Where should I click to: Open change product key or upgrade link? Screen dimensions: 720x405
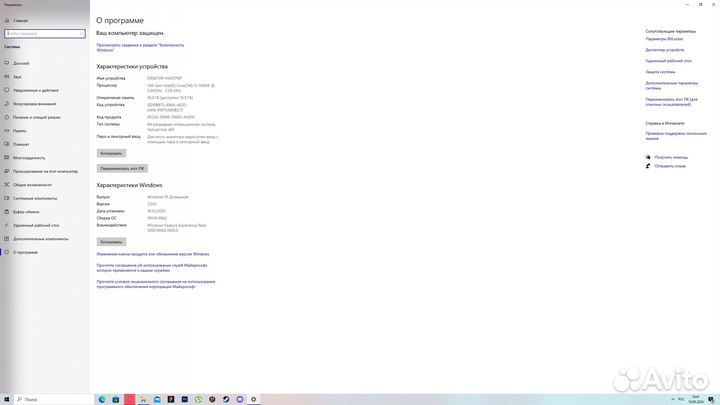[x=153, y=254]
